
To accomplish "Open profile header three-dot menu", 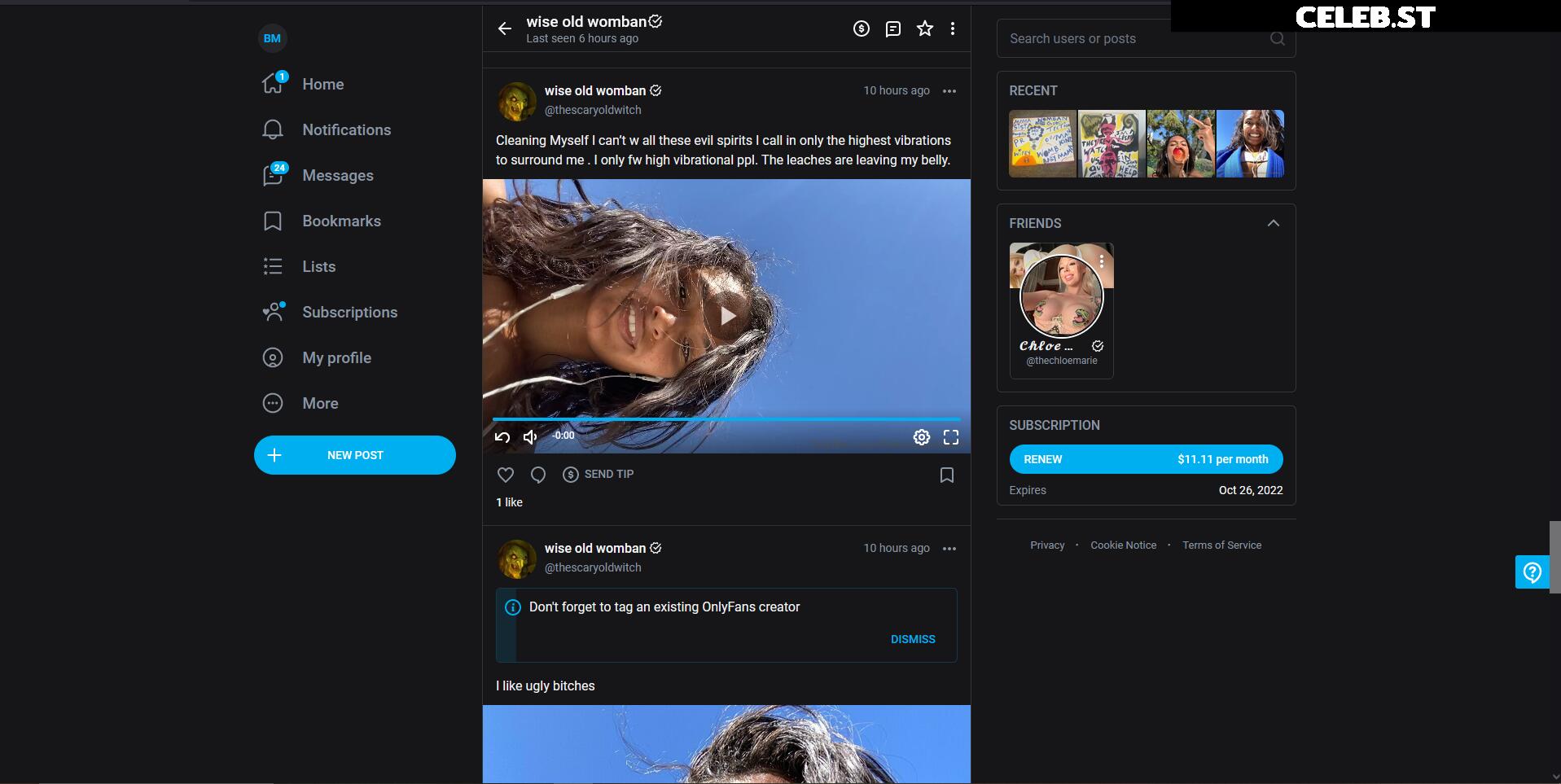I will pos(953,29).
